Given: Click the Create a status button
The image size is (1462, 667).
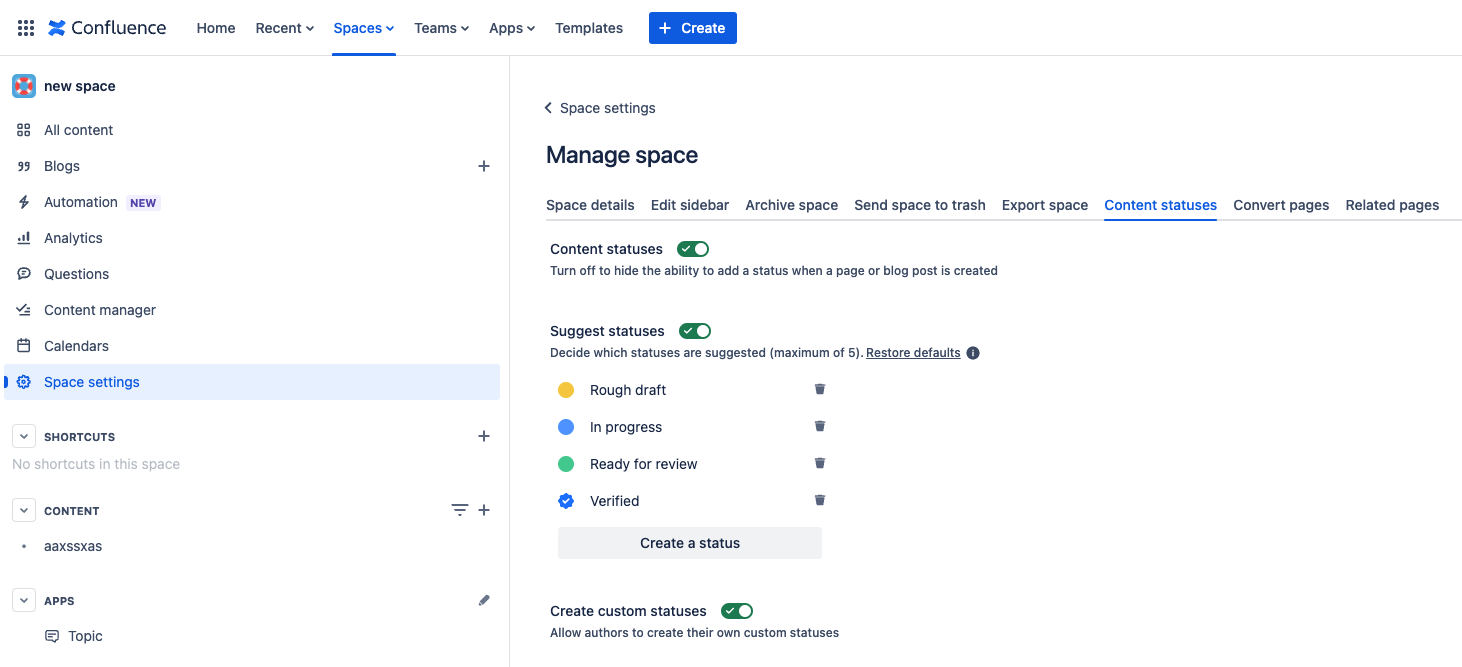Looking at the screenshot, I should (690, 543).
